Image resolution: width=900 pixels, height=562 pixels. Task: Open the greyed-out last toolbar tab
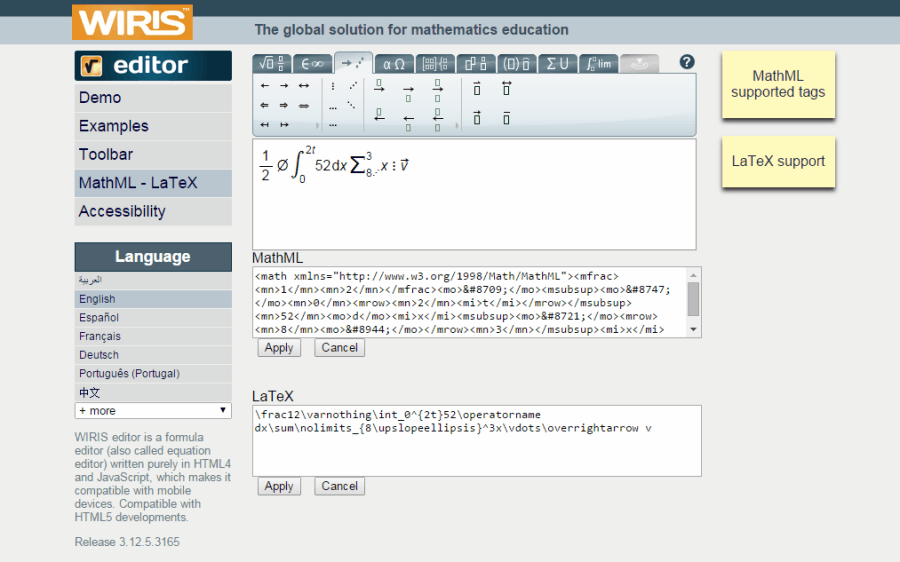639,63
